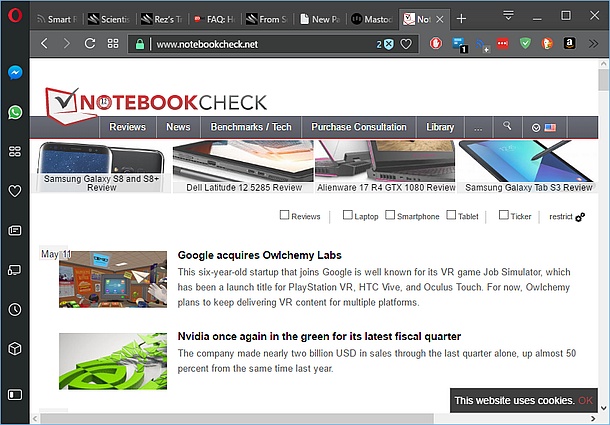
Task: Click the RSS feed subscribe extension
Action: tap(482, 45)
